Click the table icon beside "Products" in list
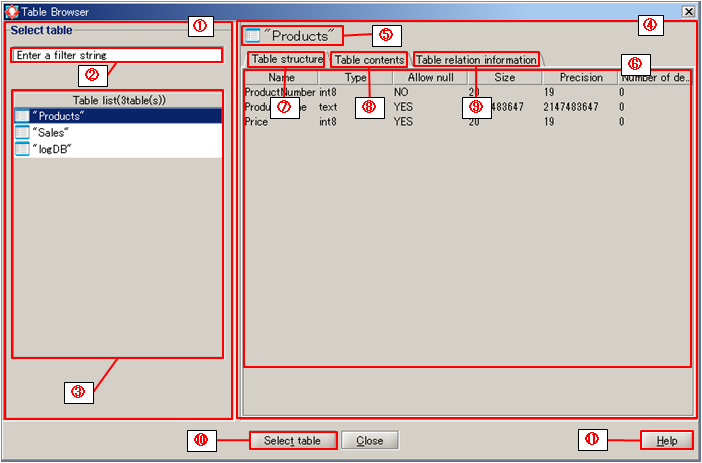 pyautogui.click(x=22, y=116)
